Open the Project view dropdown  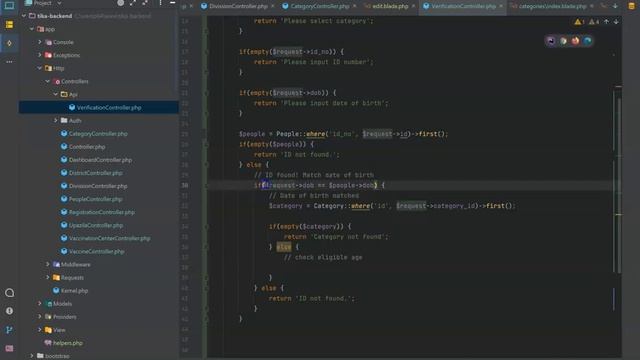[43, 3]
